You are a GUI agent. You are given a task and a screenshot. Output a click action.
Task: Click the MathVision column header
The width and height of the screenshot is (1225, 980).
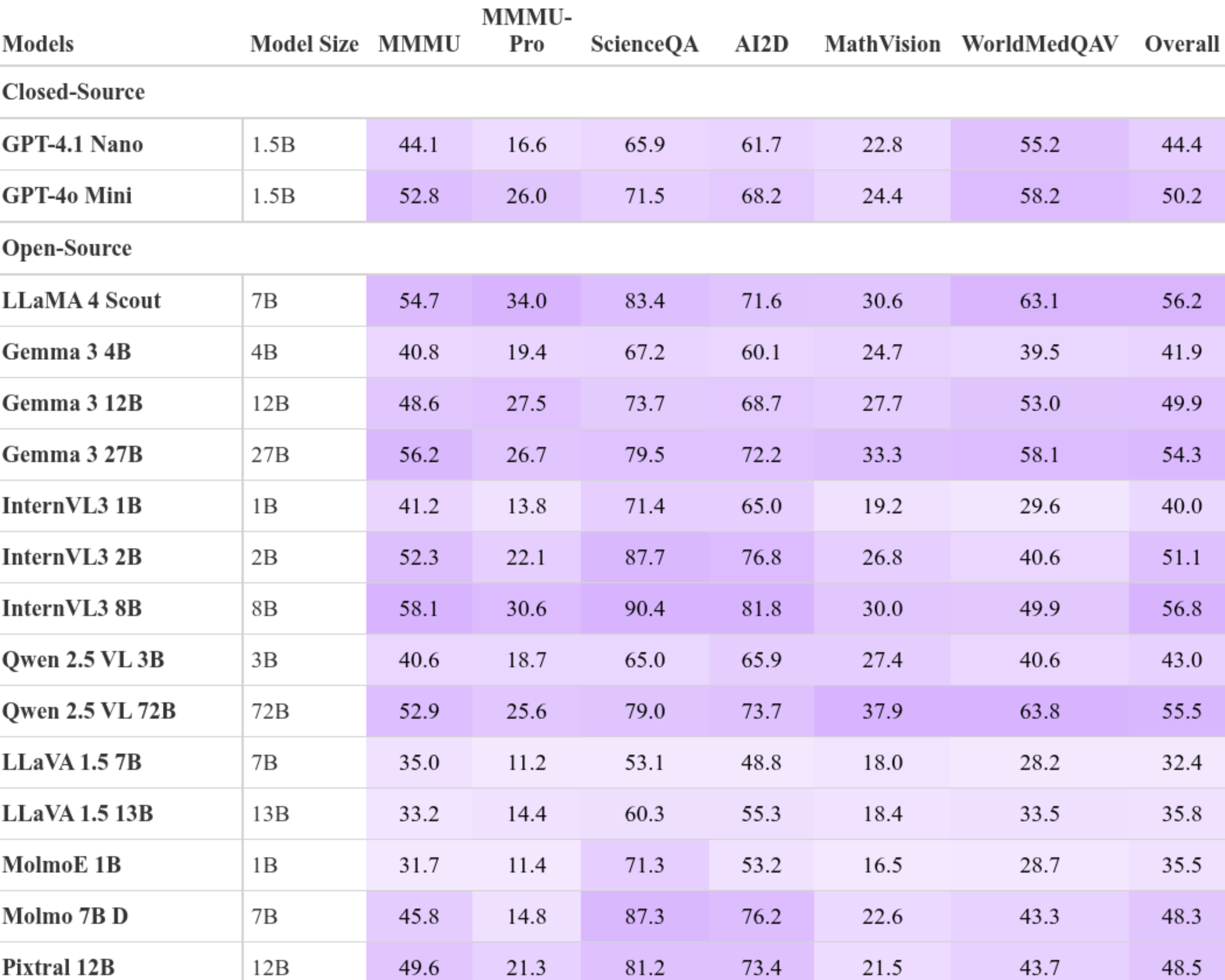tap(882, 44)
